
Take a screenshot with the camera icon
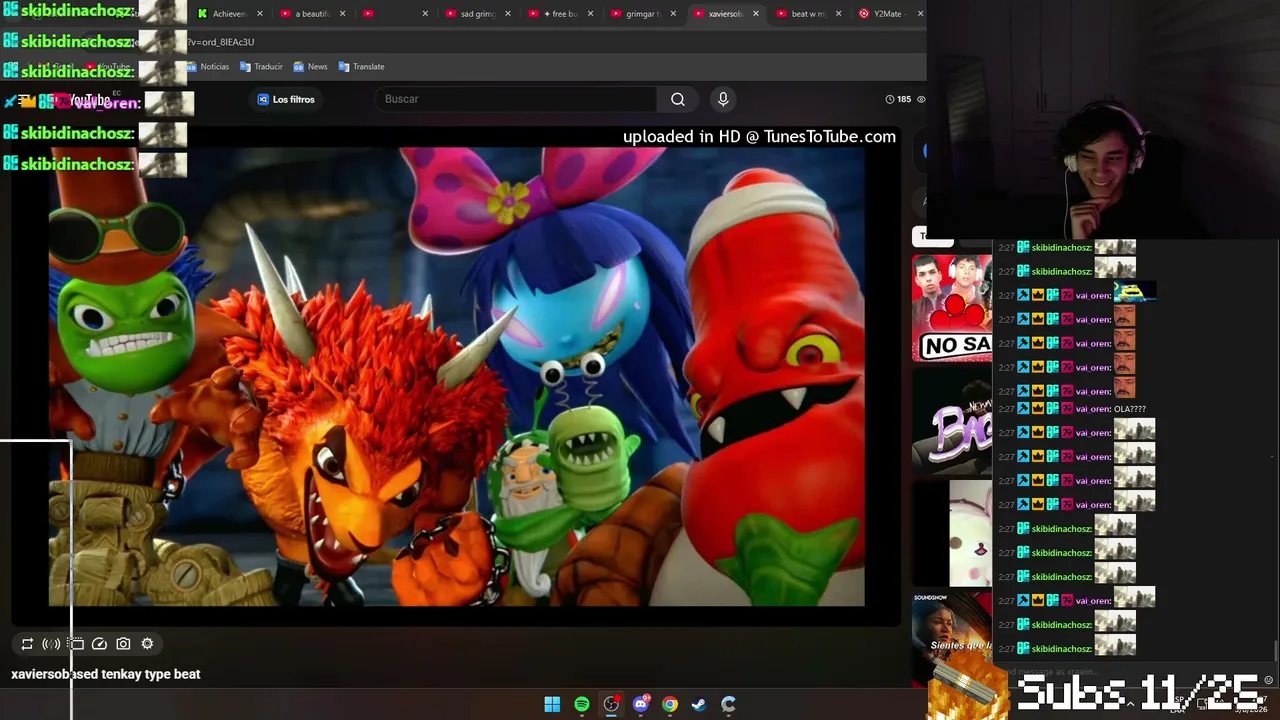click(x=123, y=644)
